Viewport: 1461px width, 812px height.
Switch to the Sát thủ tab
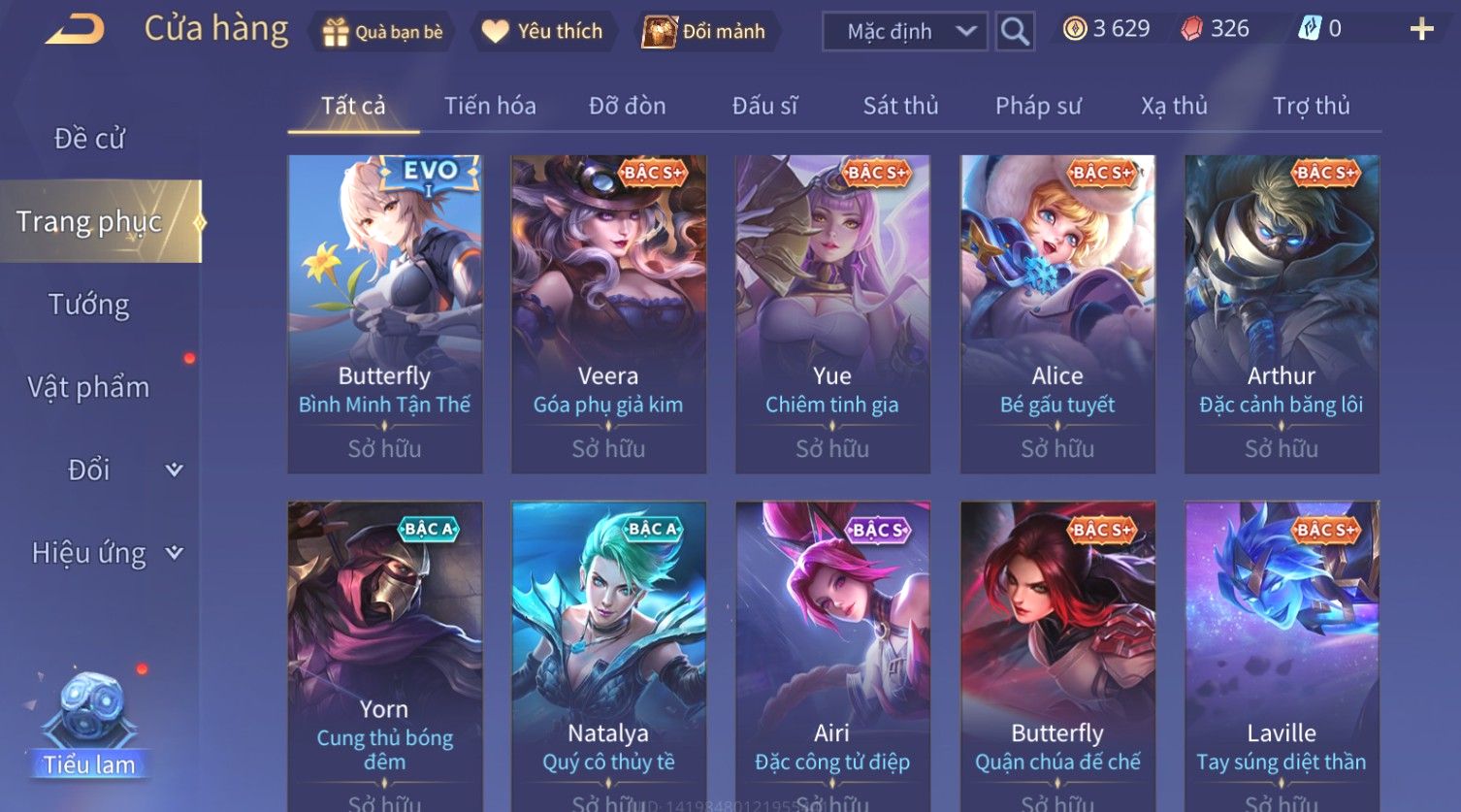point(900,106)
